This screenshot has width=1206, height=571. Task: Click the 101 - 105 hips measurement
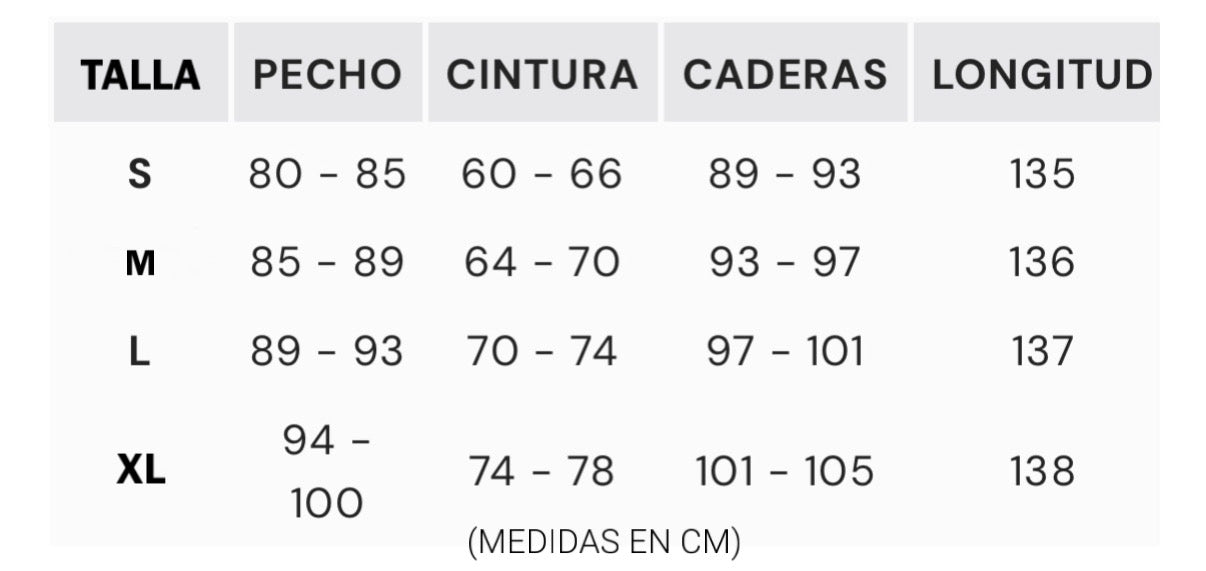tap(785, 471)
